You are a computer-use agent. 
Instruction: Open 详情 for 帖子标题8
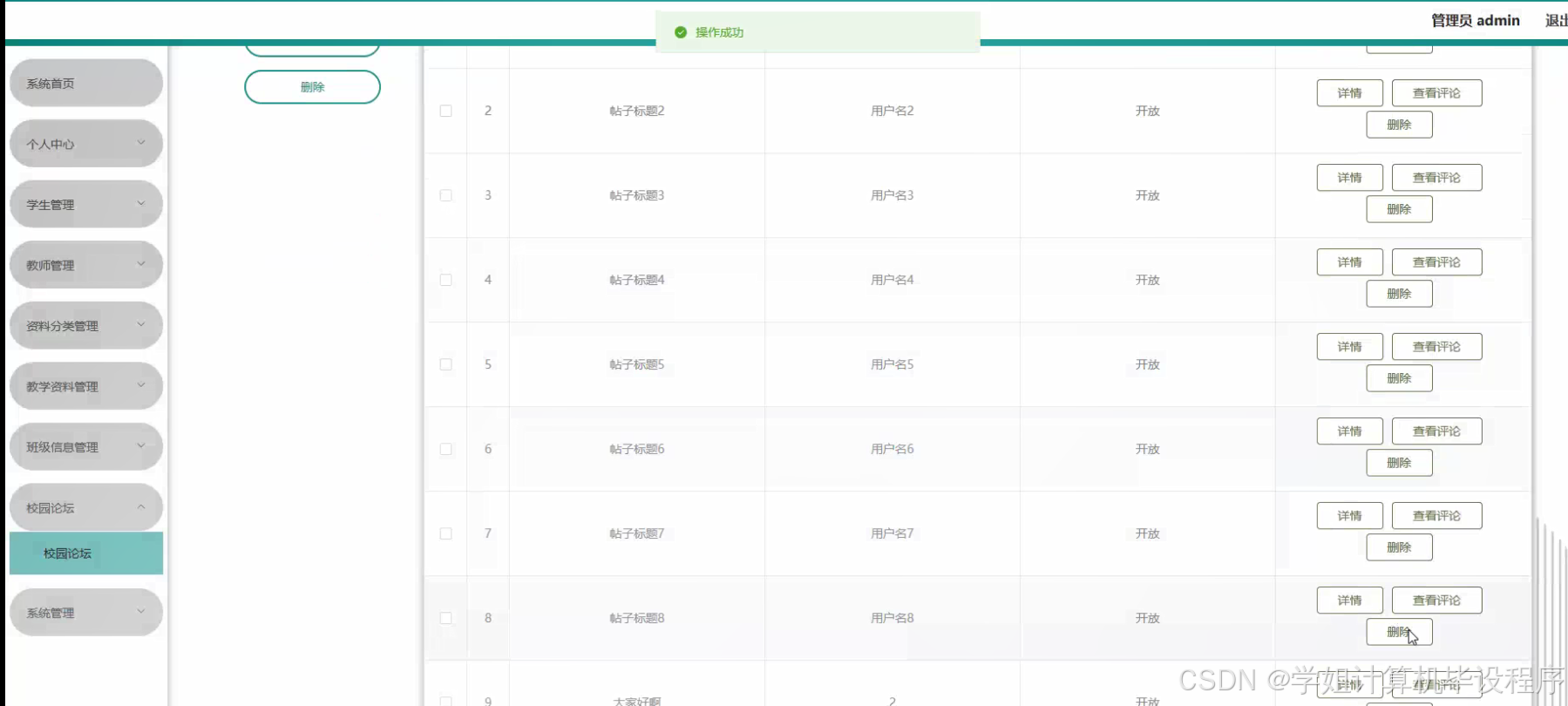click(x=1349, y=601)
